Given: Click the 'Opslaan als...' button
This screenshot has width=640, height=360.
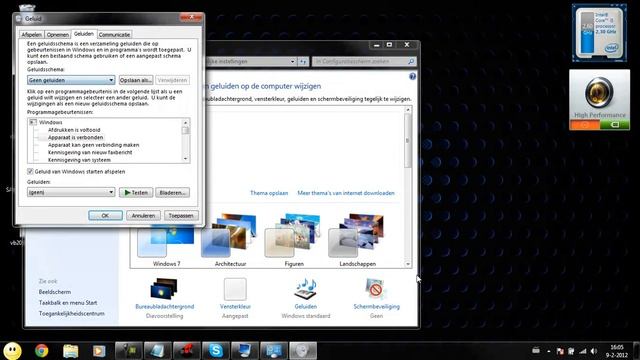Looking at the screenshot, I should (136, 80).
